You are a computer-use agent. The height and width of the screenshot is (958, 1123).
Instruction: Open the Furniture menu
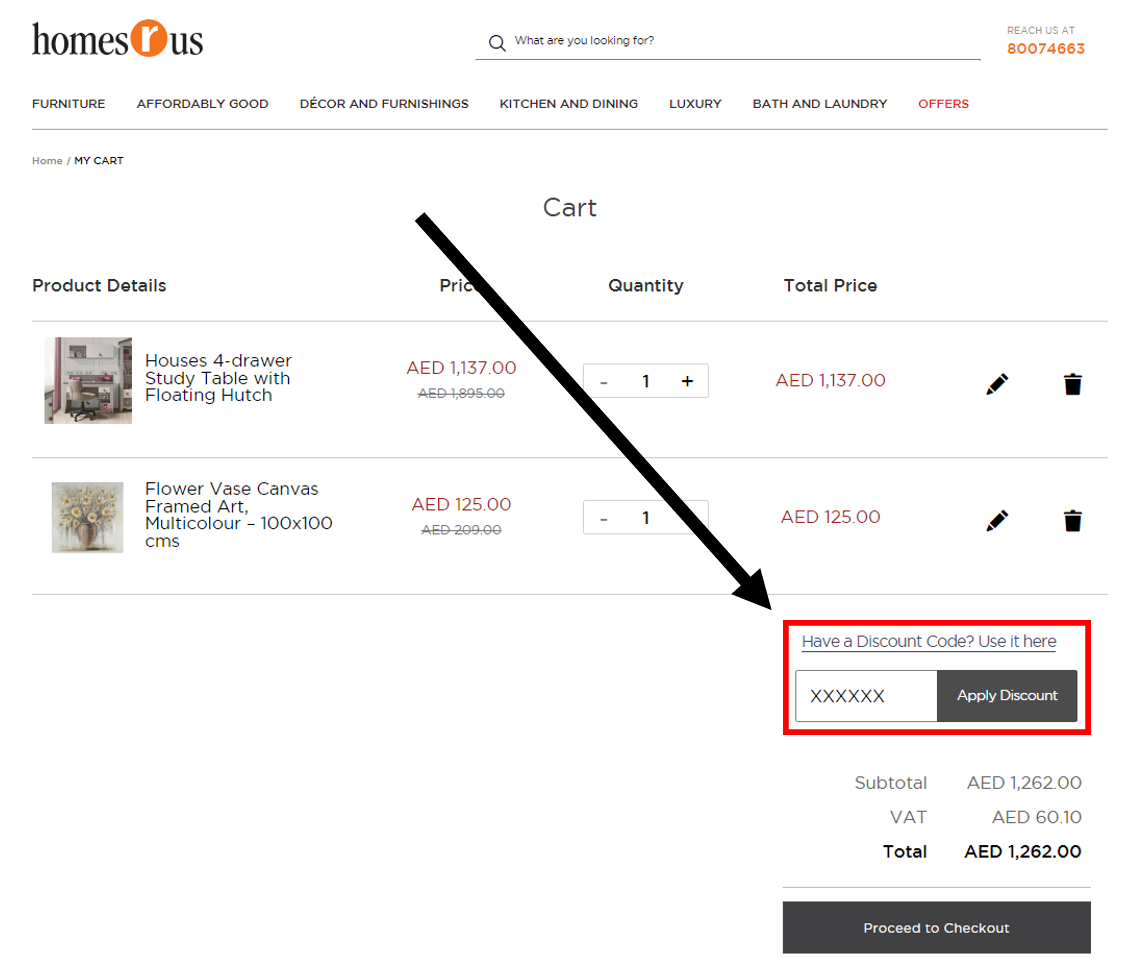click(x=68, y=104)
